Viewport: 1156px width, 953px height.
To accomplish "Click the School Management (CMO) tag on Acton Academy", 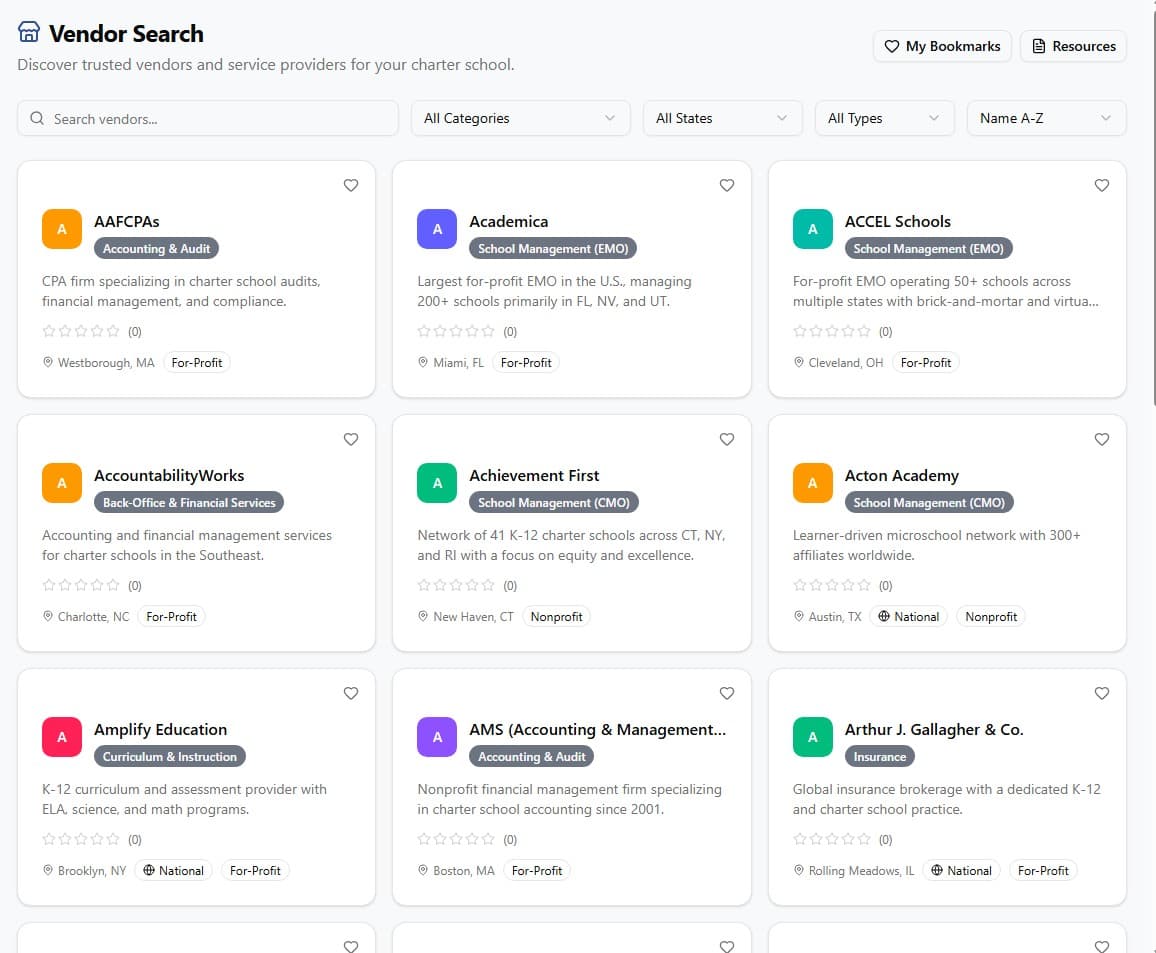I will pyautogui.click(x=929, y=503).
